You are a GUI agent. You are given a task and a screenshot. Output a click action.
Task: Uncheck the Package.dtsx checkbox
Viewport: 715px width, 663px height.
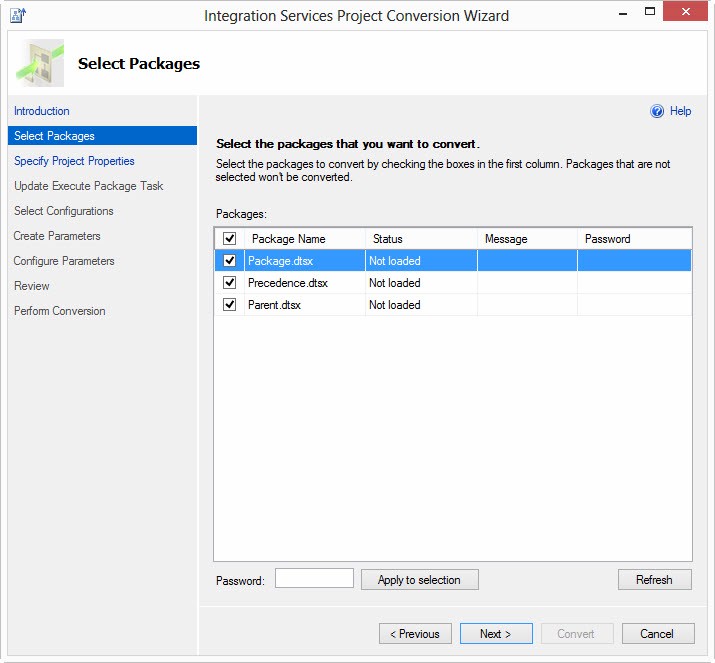pos(229,260)
